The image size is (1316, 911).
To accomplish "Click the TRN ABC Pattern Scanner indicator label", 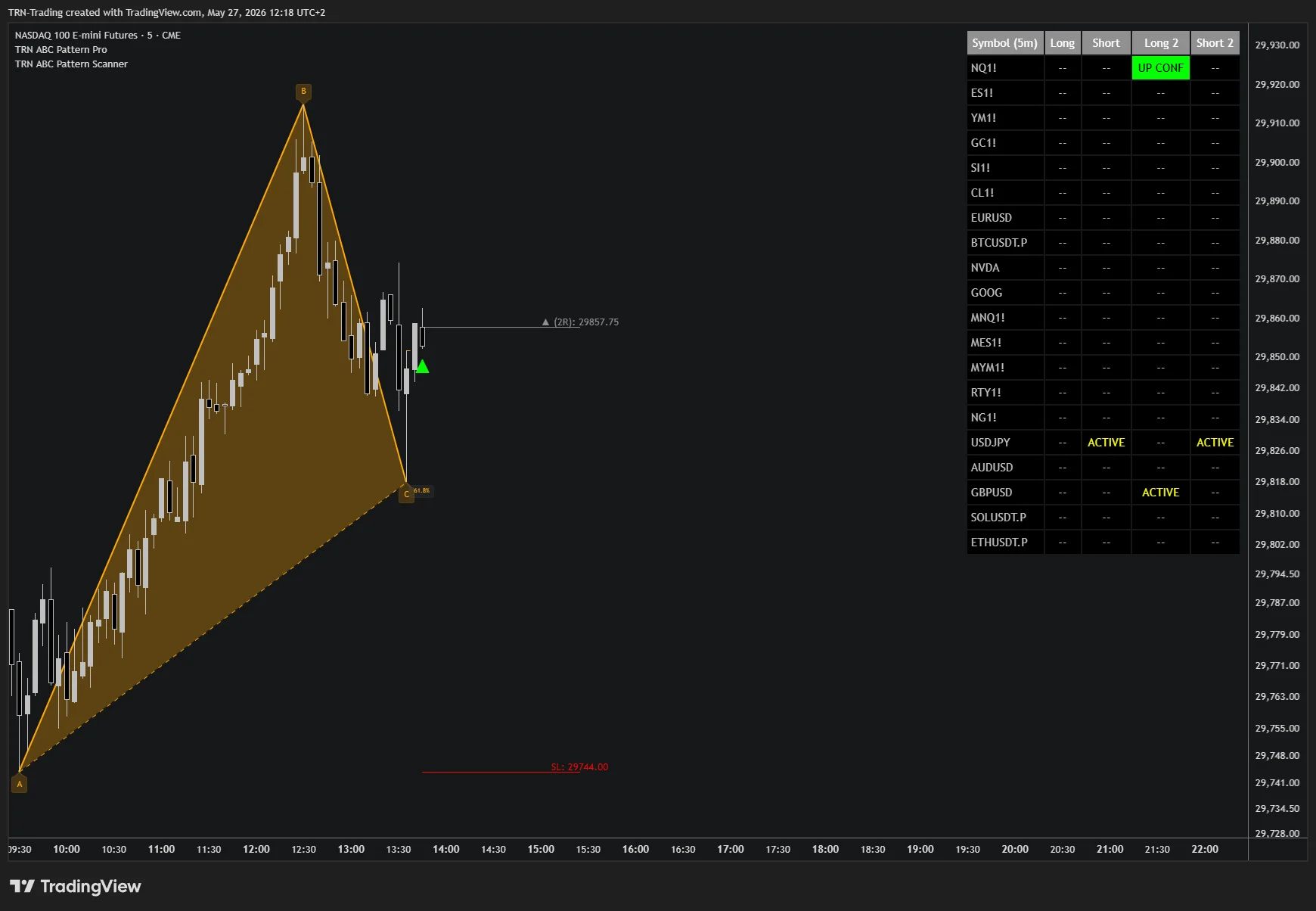I will [x=71, y=64].
